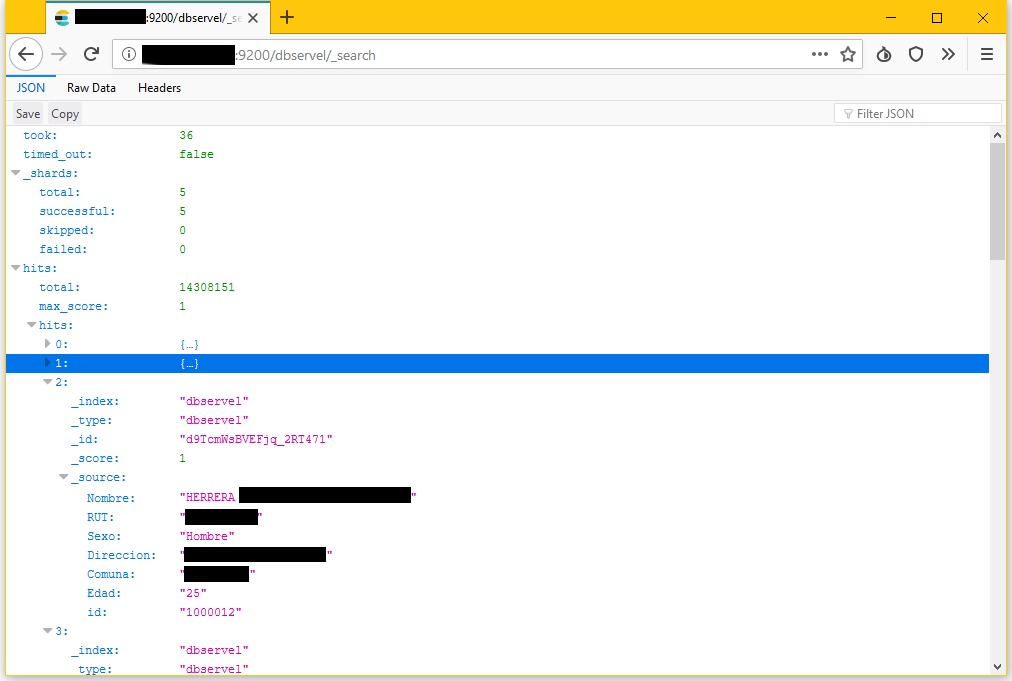
Task: Switch to the Headers tab
Action: pos(159,88)
